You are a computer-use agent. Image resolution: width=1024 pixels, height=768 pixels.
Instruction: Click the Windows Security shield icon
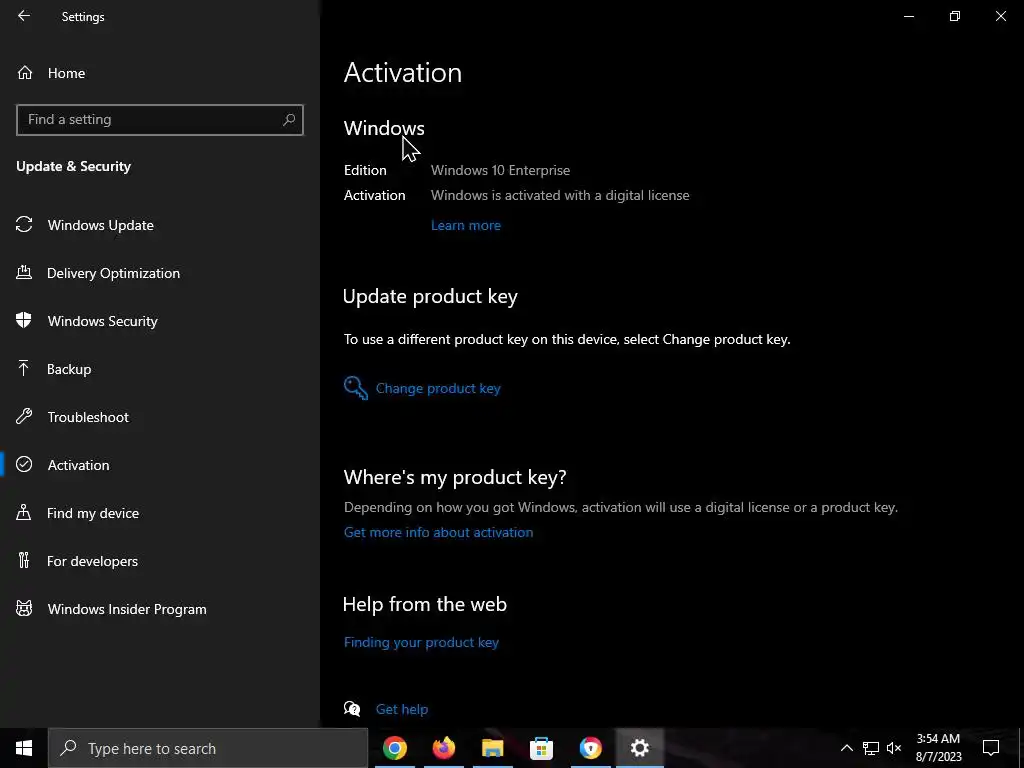click(24, 320)
